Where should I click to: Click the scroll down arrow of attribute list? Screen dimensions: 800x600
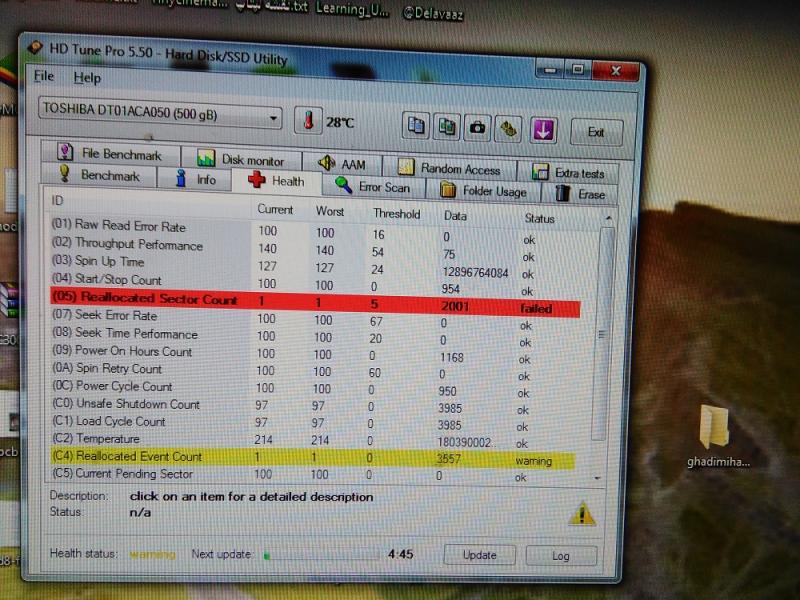(597, 478)
